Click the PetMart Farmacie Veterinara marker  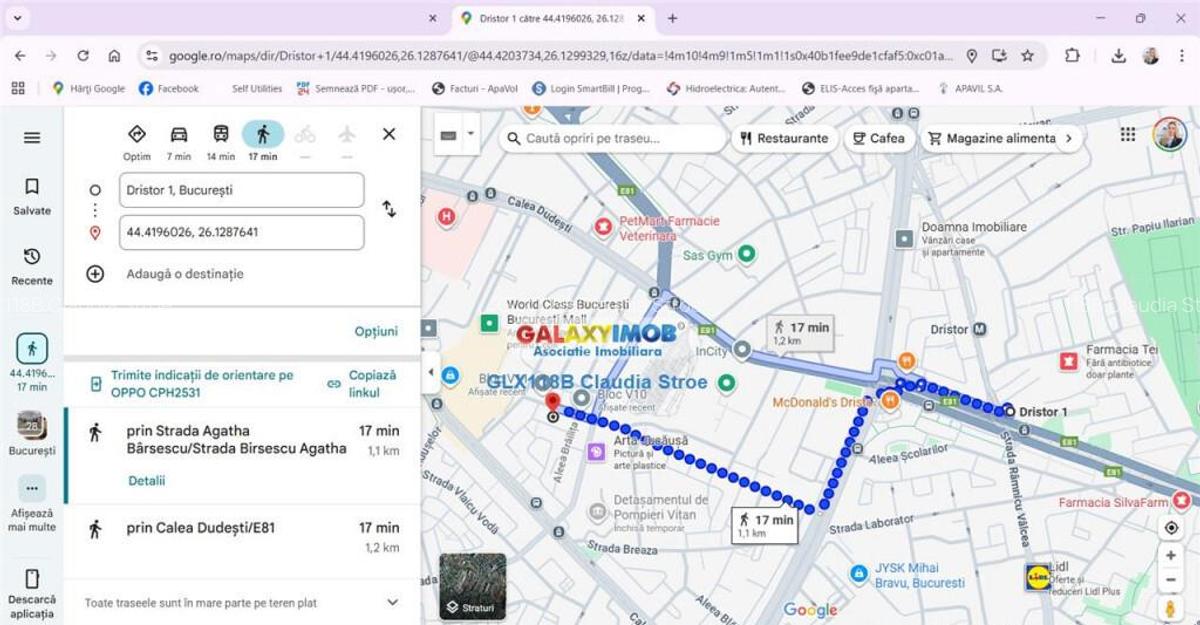(x=604, y=227)
